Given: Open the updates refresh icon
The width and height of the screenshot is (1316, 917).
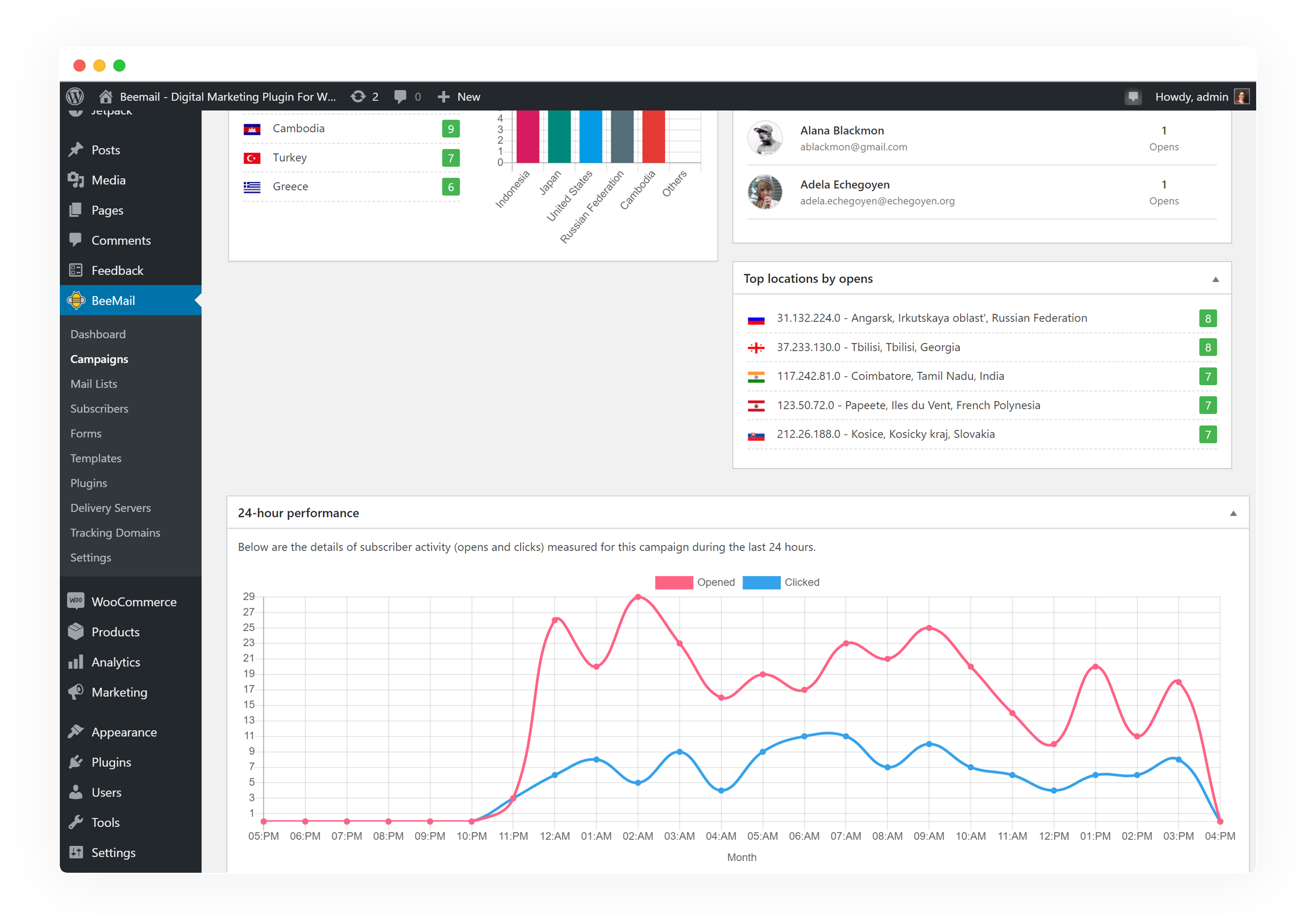Looking at the screenshot, I should 358,96.
